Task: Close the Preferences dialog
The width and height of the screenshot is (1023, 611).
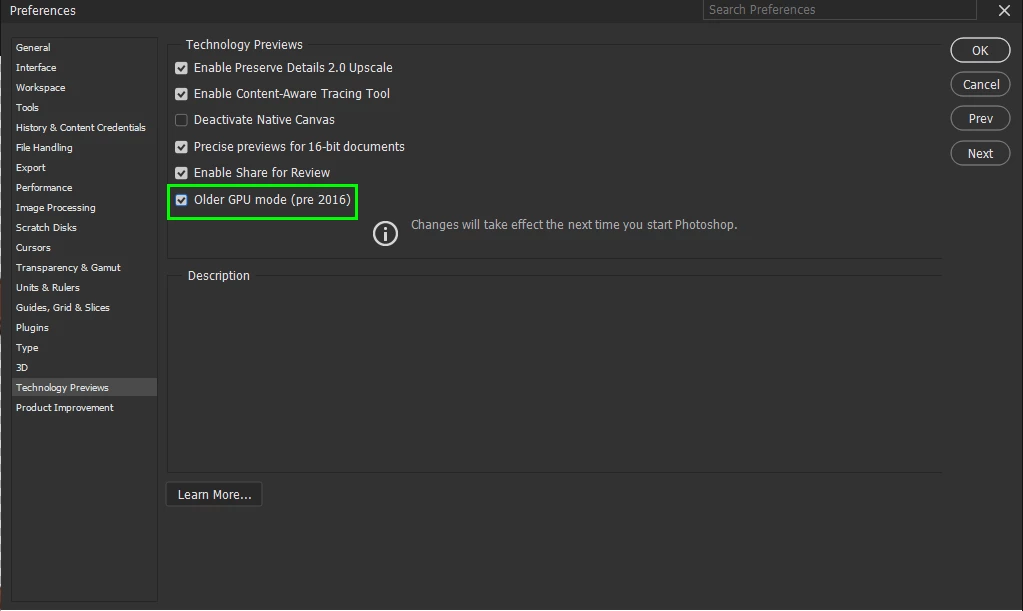Action: pos(1004,10)
